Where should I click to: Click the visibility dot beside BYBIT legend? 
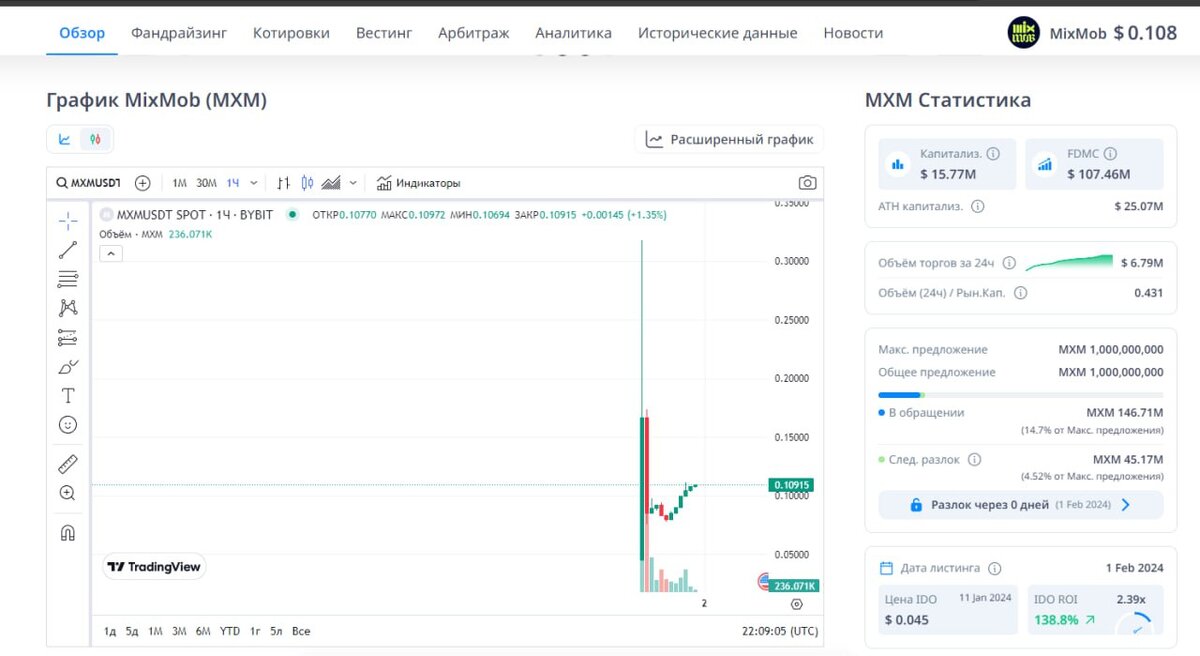click(293, 214)
